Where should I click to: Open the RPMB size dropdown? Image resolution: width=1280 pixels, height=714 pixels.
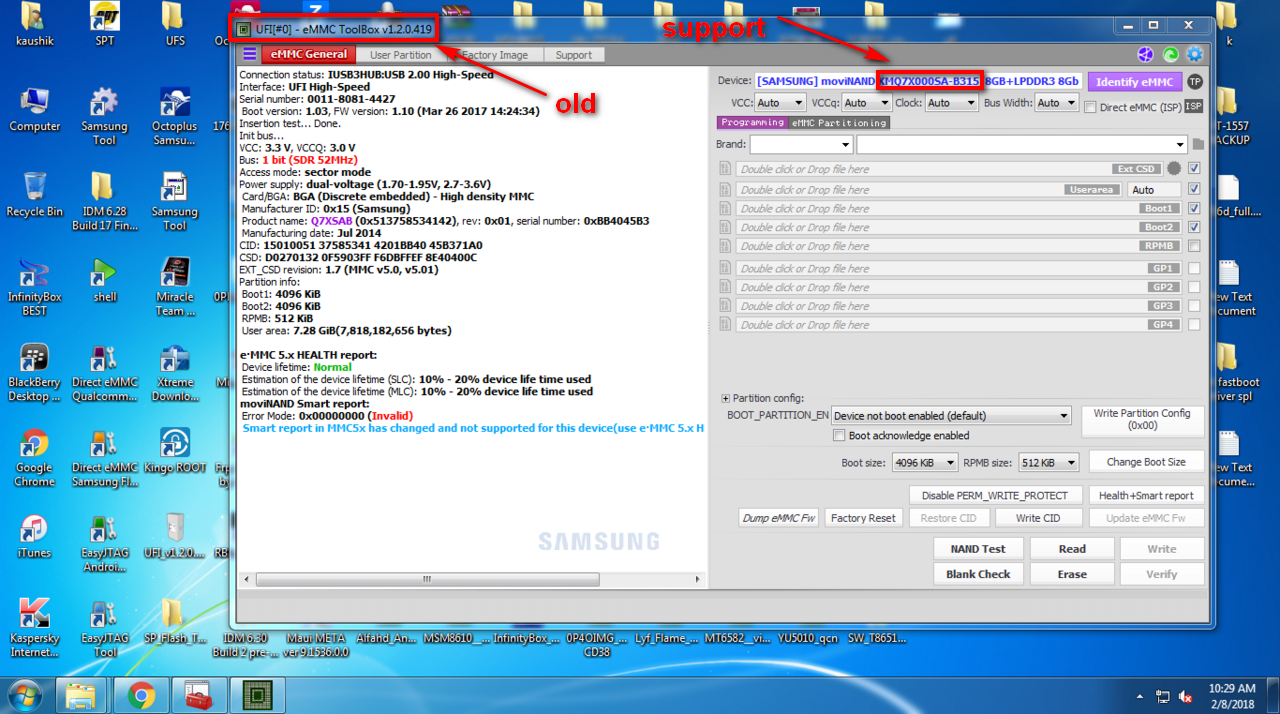1049,463
